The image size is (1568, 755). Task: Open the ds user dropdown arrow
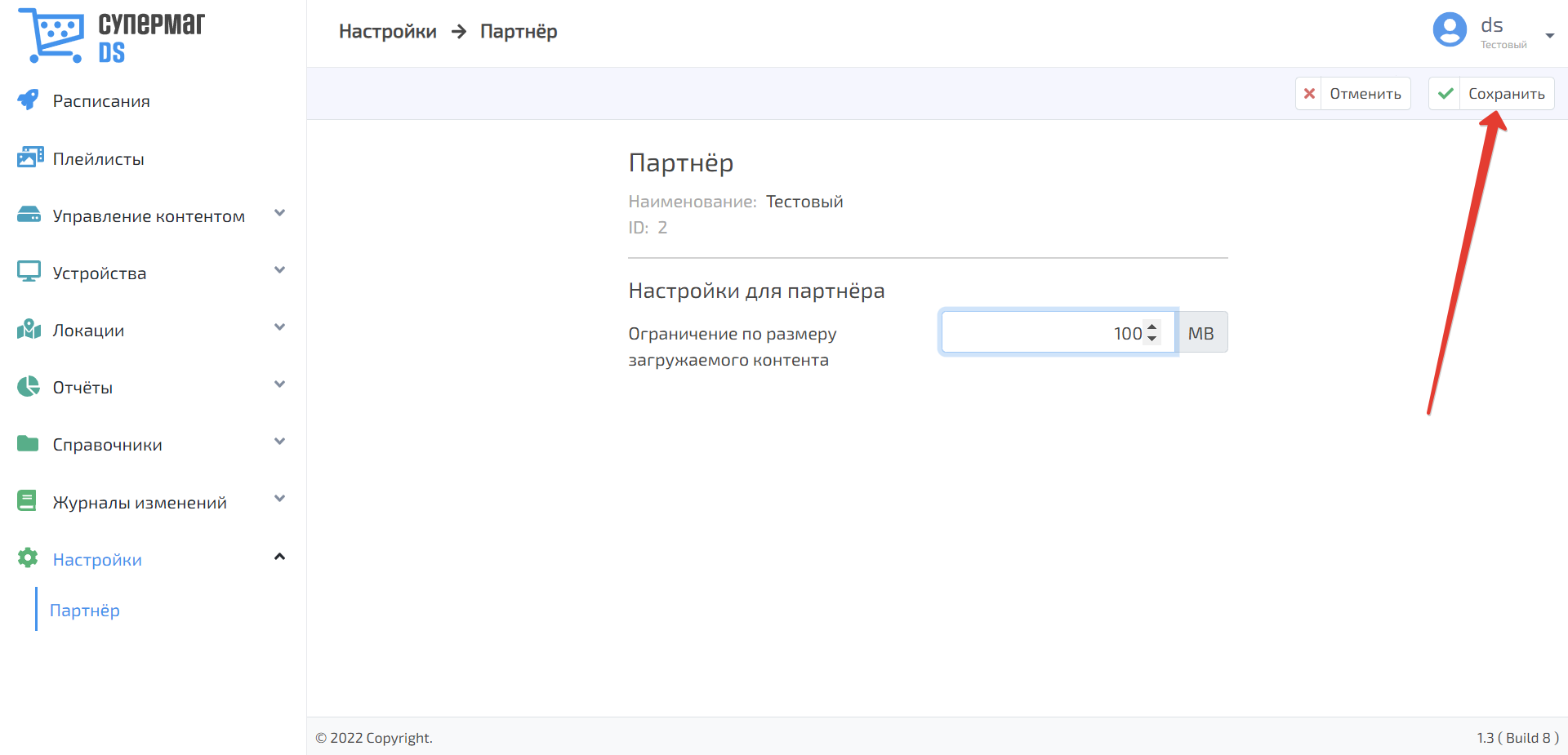point(1549,35)
